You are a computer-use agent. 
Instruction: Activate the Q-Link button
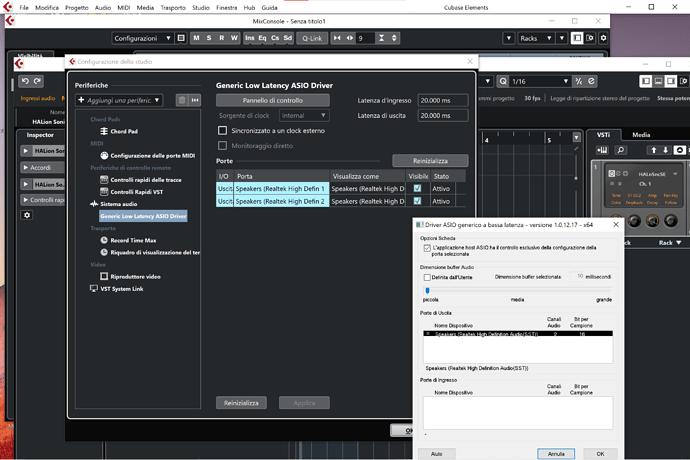click(312, 38)
